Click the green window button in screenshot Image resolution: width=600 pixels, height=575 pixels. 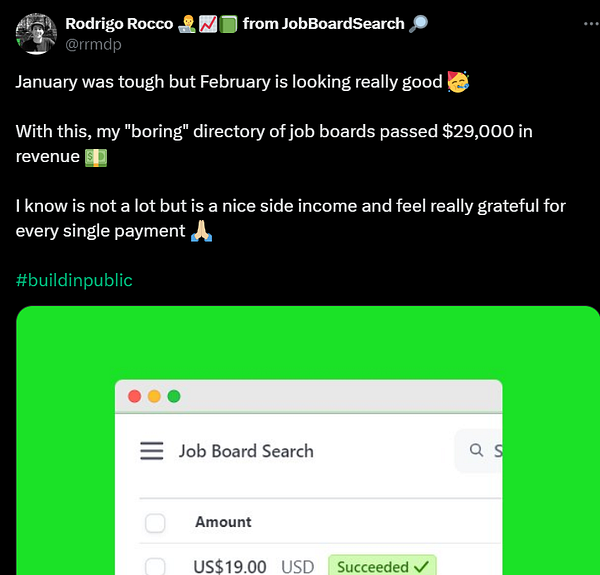174,396
